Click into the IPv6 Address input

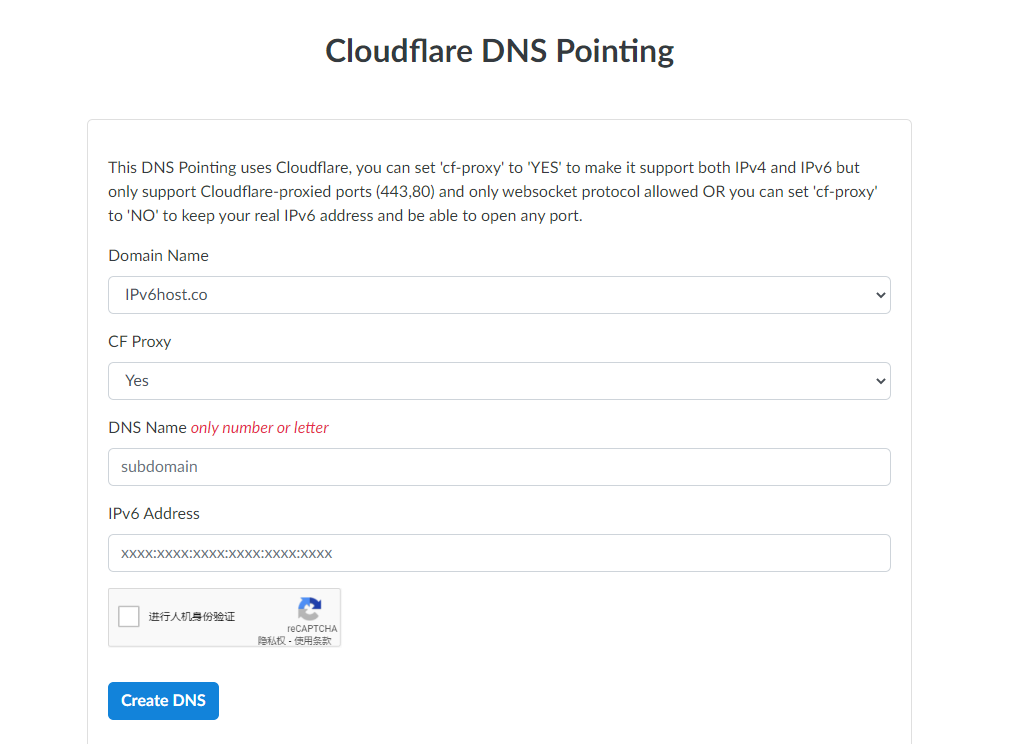coord(498,553)
